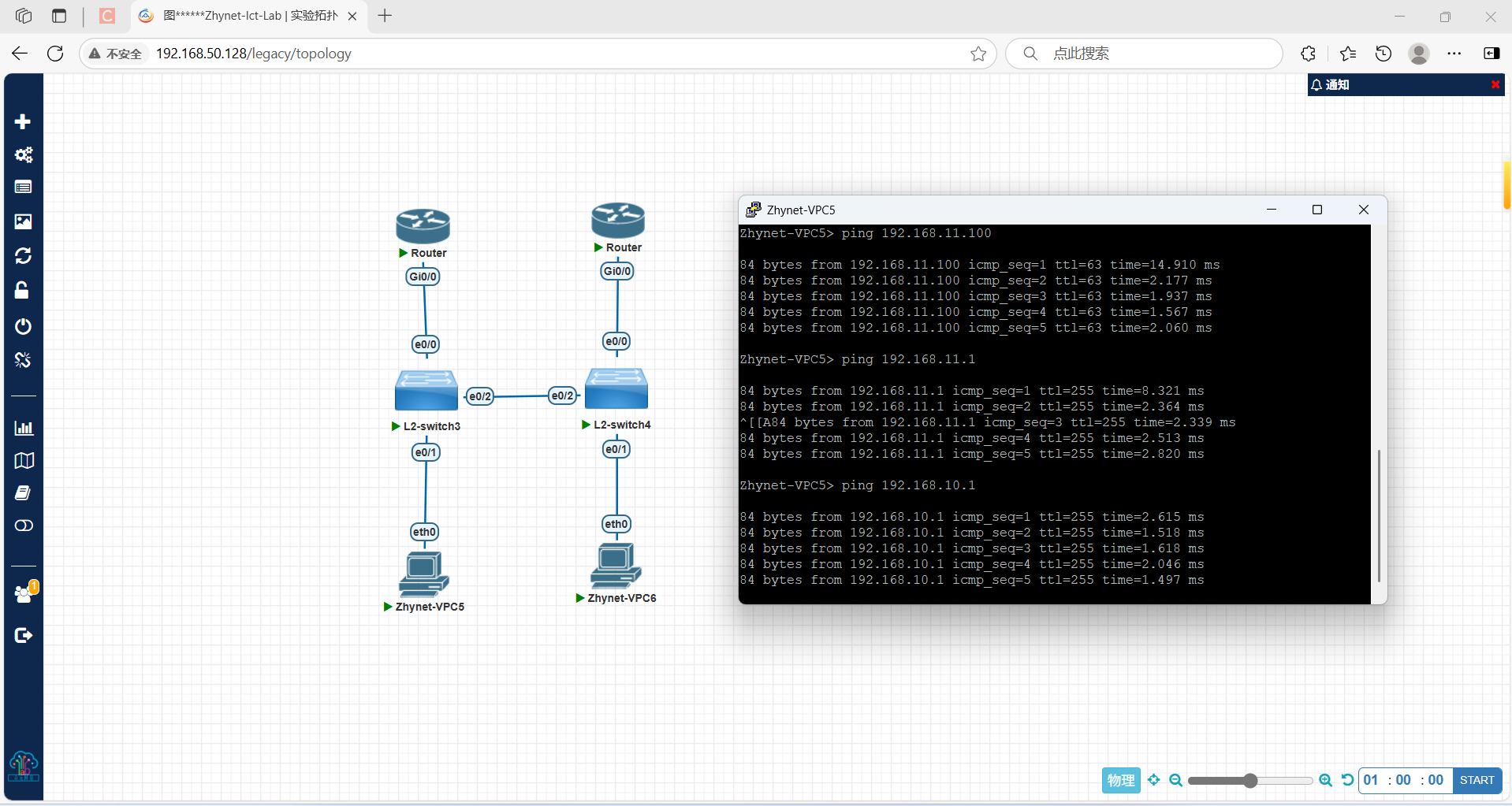Screen dimensions: 1512x806
Task: Click the zoom slider handle
Action: point(1250,780)
